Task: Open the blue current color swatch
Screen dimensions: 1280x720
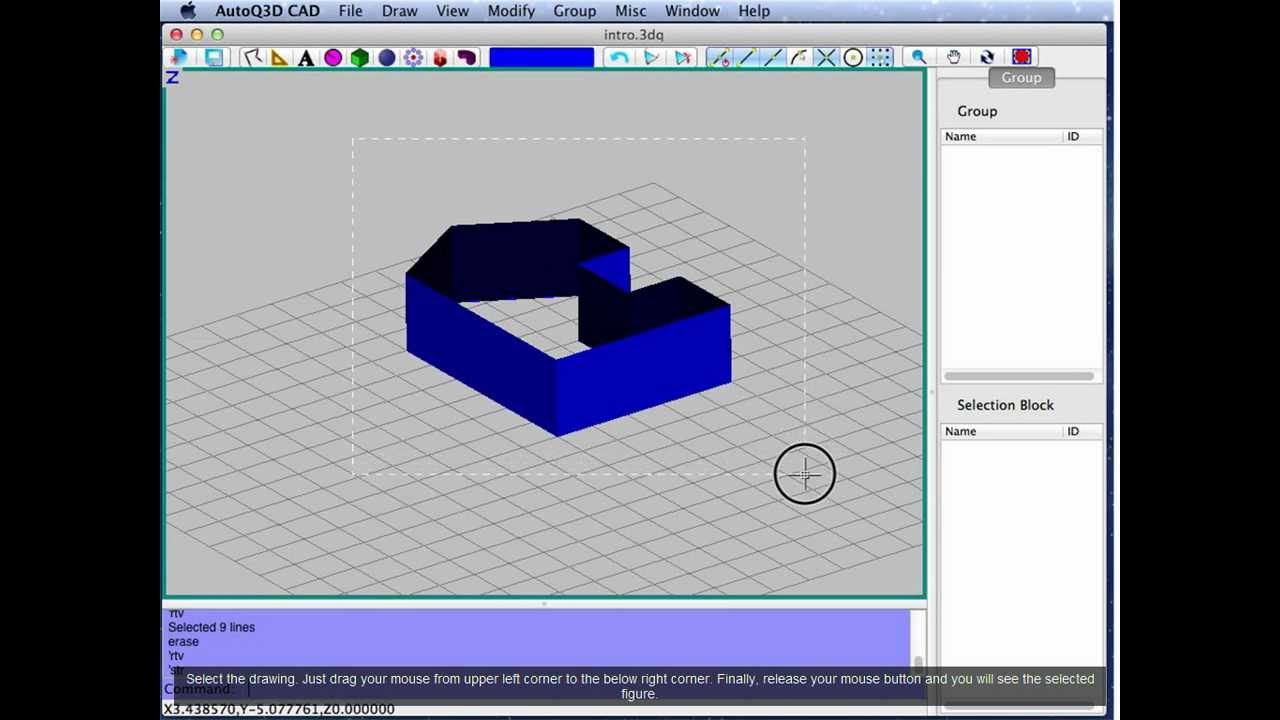Action: point(541,58)
